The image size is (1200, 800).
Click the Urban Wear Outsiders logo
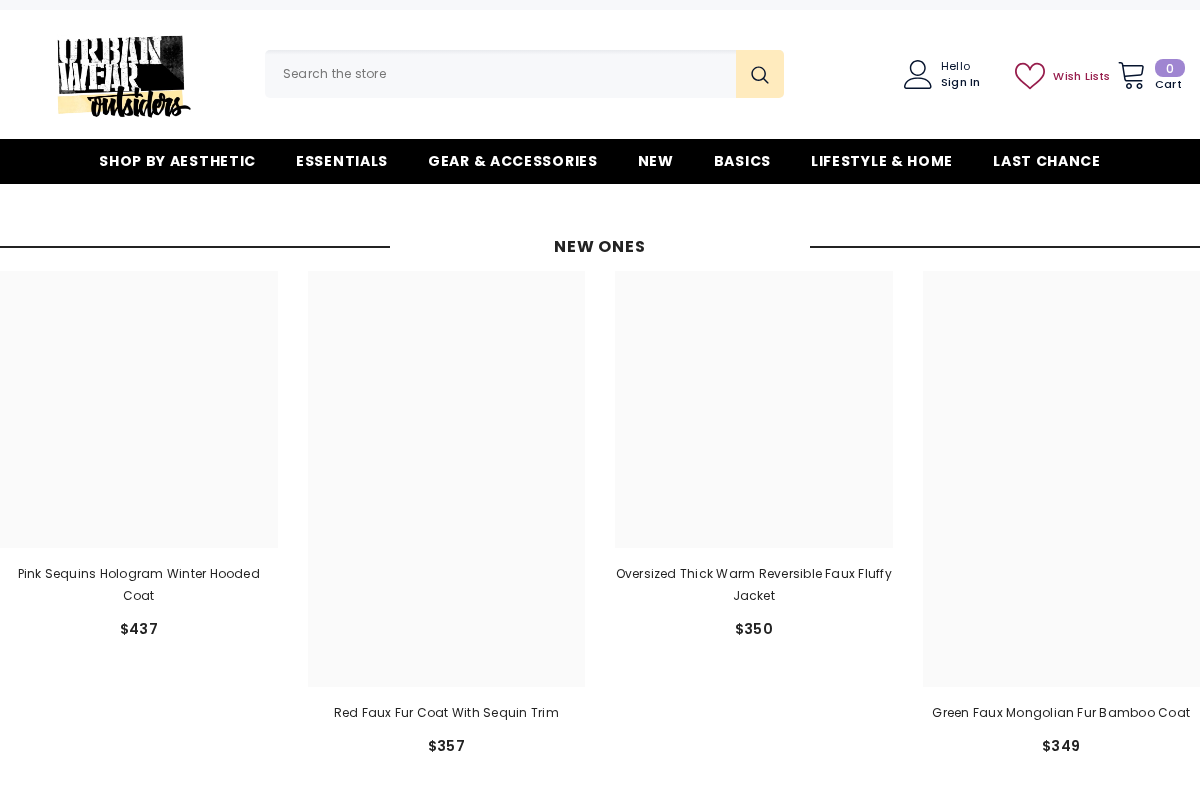pos(123,77)
